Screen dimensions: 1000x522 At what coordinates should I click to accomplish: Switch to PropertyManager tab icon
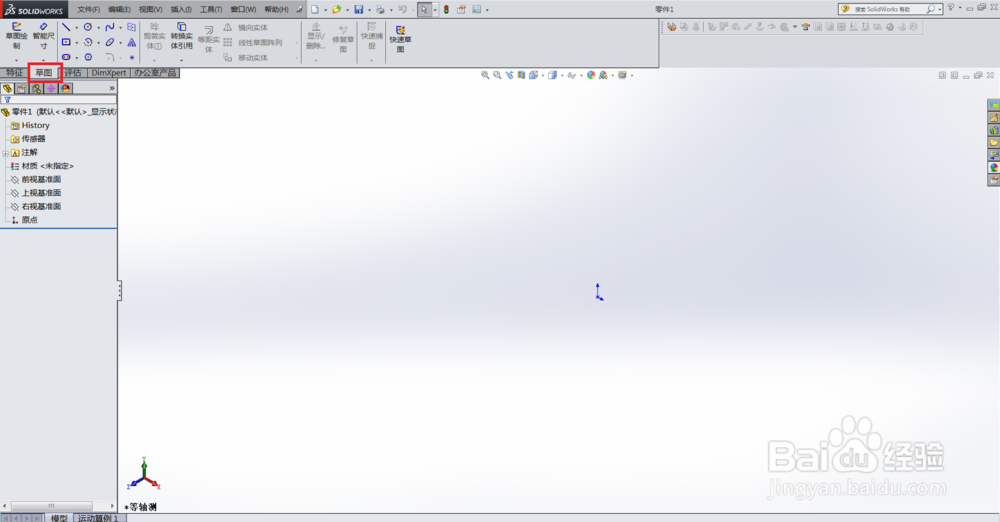pos(22,88)
